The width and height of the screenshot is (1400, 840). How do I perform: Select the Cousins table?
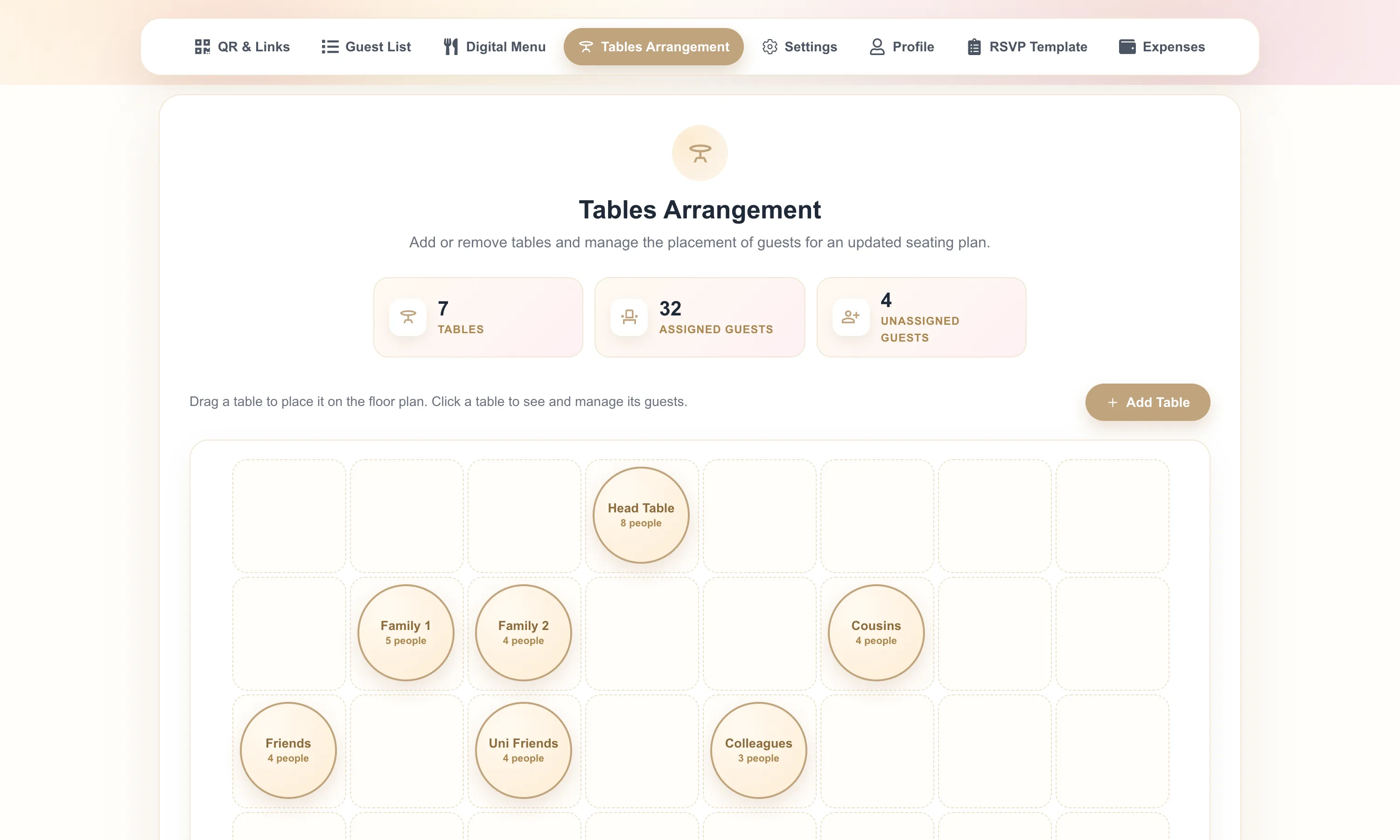(x=876, y=632)
